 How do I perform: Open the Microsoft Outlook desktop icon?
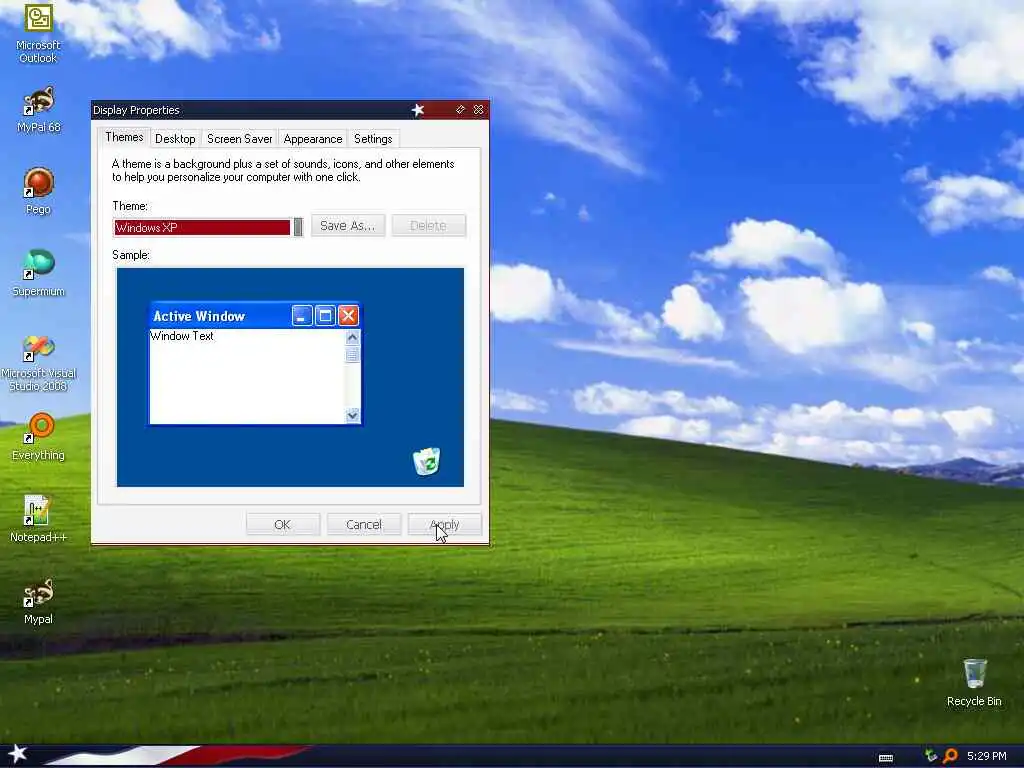(x=38, y=33)
